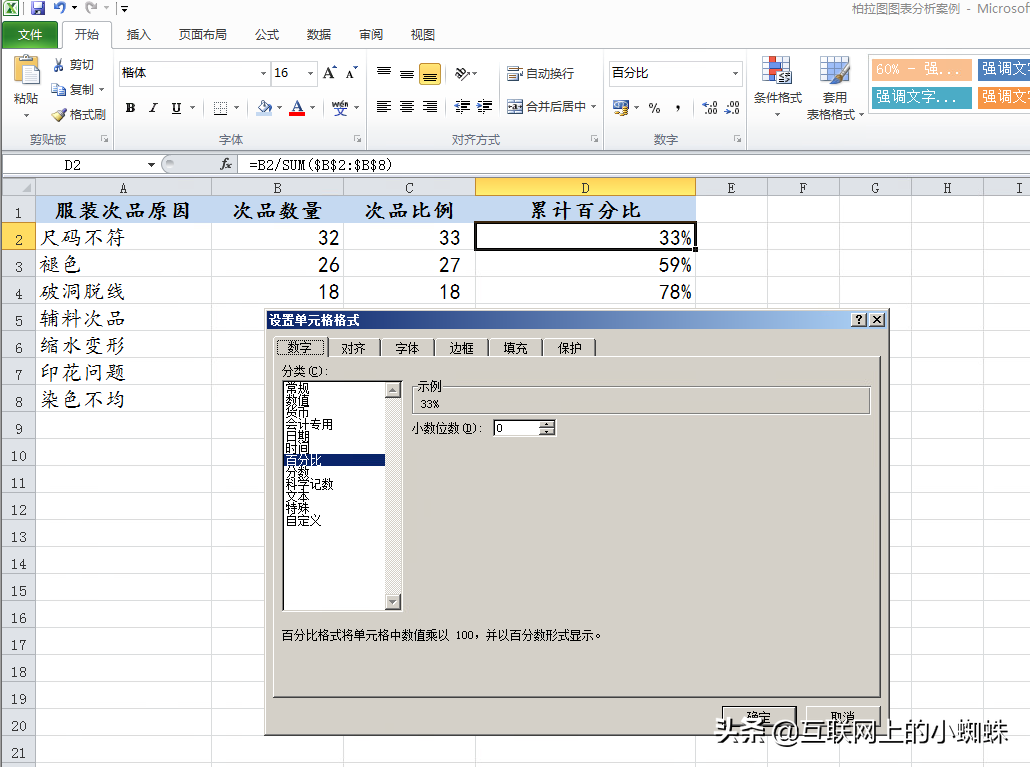Toggle 自动换行 wrap text

click(x=541, y=74)
